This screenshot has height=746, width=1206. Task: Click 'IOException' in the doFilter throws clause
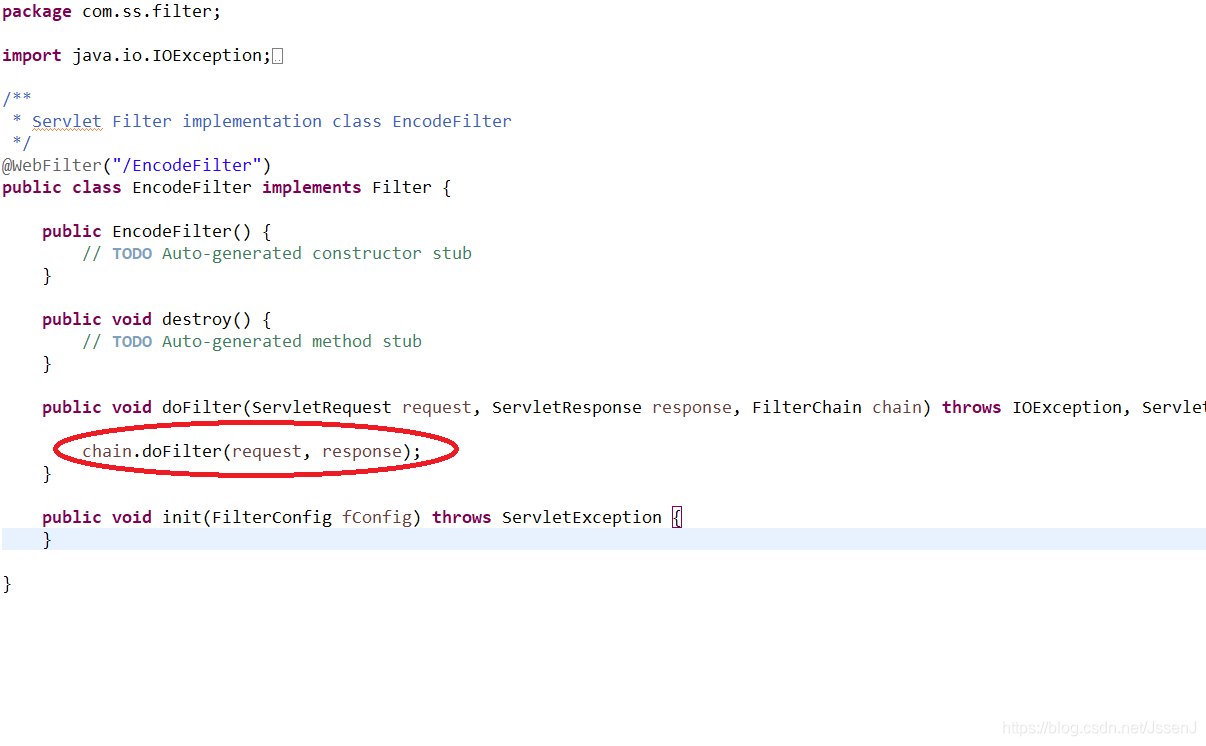click(x=1067, y=407)
